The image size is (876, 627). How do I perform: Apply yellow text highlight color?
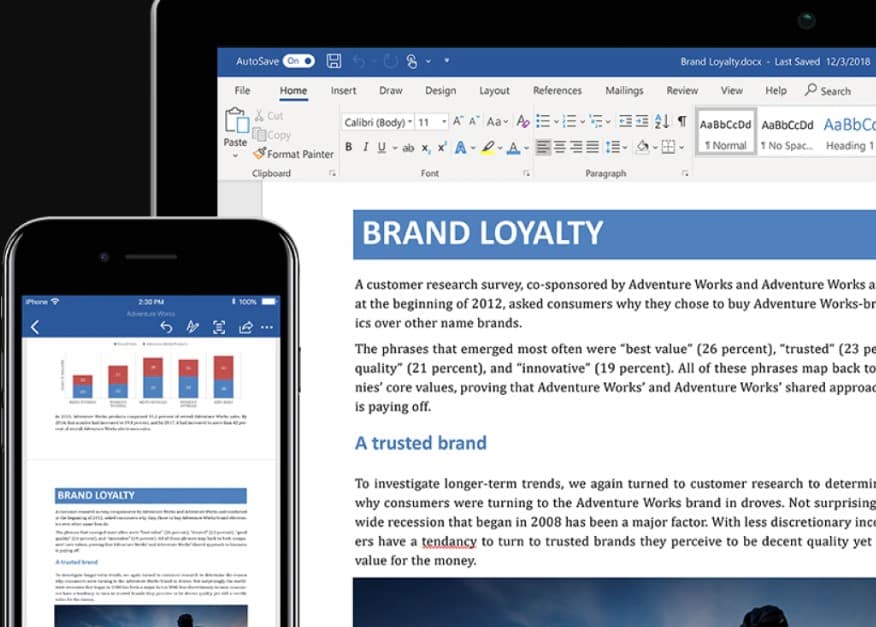click(x=487, y=148)
